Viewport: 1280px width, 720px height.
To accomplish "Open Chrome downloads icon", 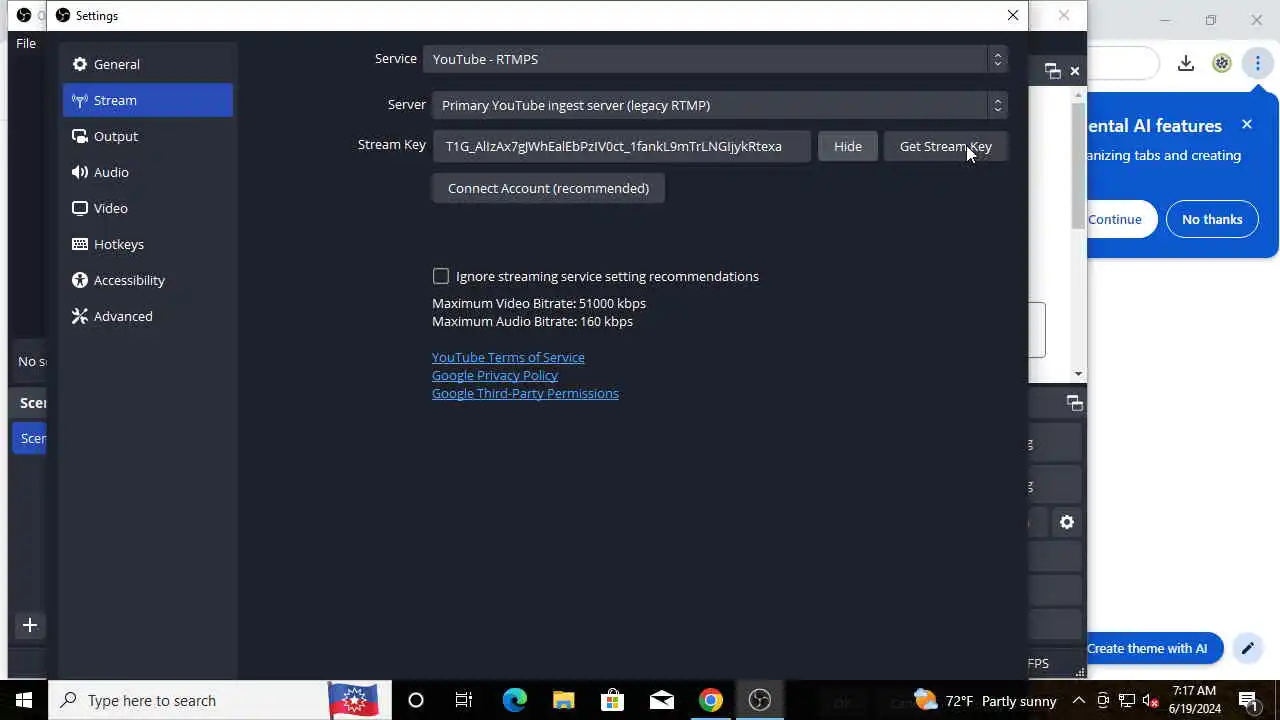I will pos(1186,64).
